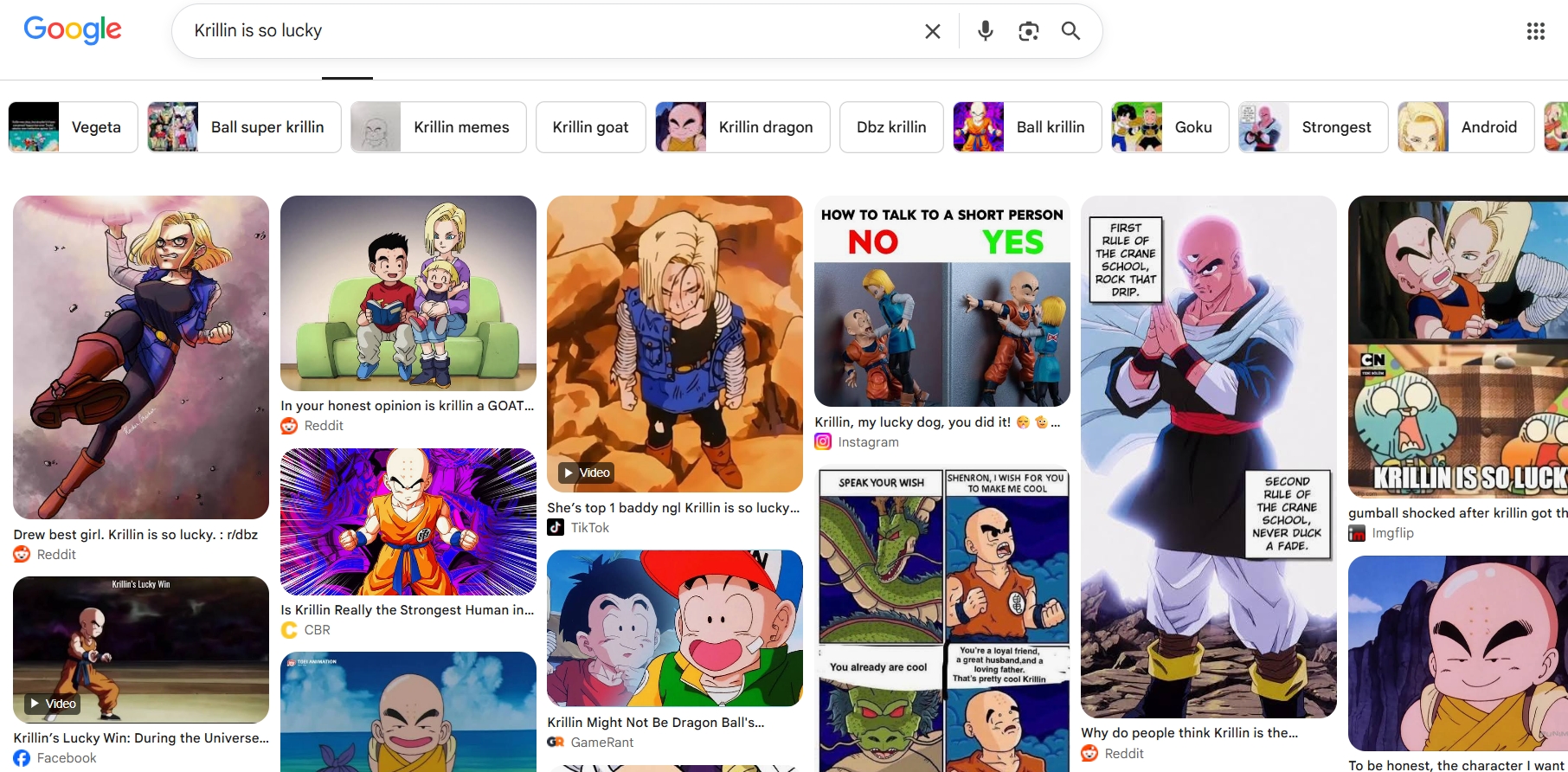The height and width of the screenshot is (772, 1568).
Task: Click the Imgflip source icon
Action: [x=1357, y=533]
